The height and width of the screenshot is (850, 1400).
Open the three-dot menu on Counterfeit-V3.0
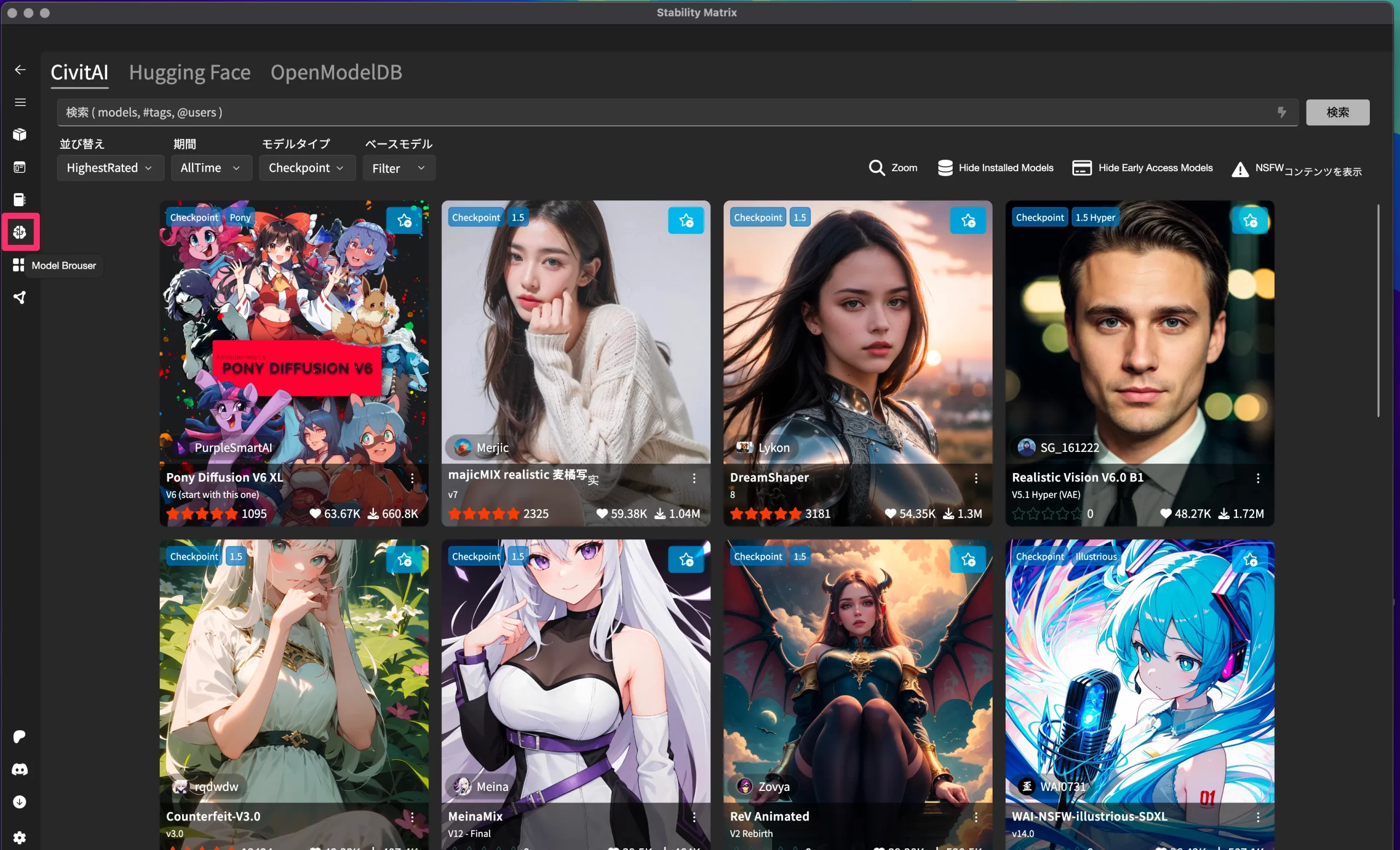[x=412, y=817]
